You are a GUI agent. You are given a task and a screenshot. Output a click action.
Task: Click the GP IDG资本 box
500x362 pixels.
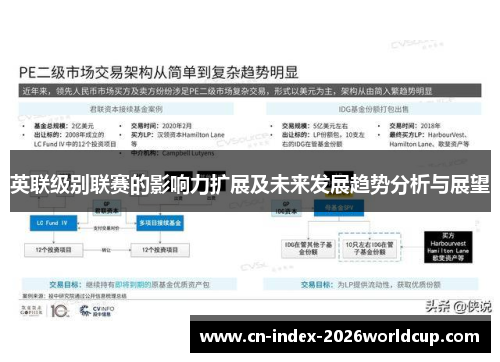(286, 208)
